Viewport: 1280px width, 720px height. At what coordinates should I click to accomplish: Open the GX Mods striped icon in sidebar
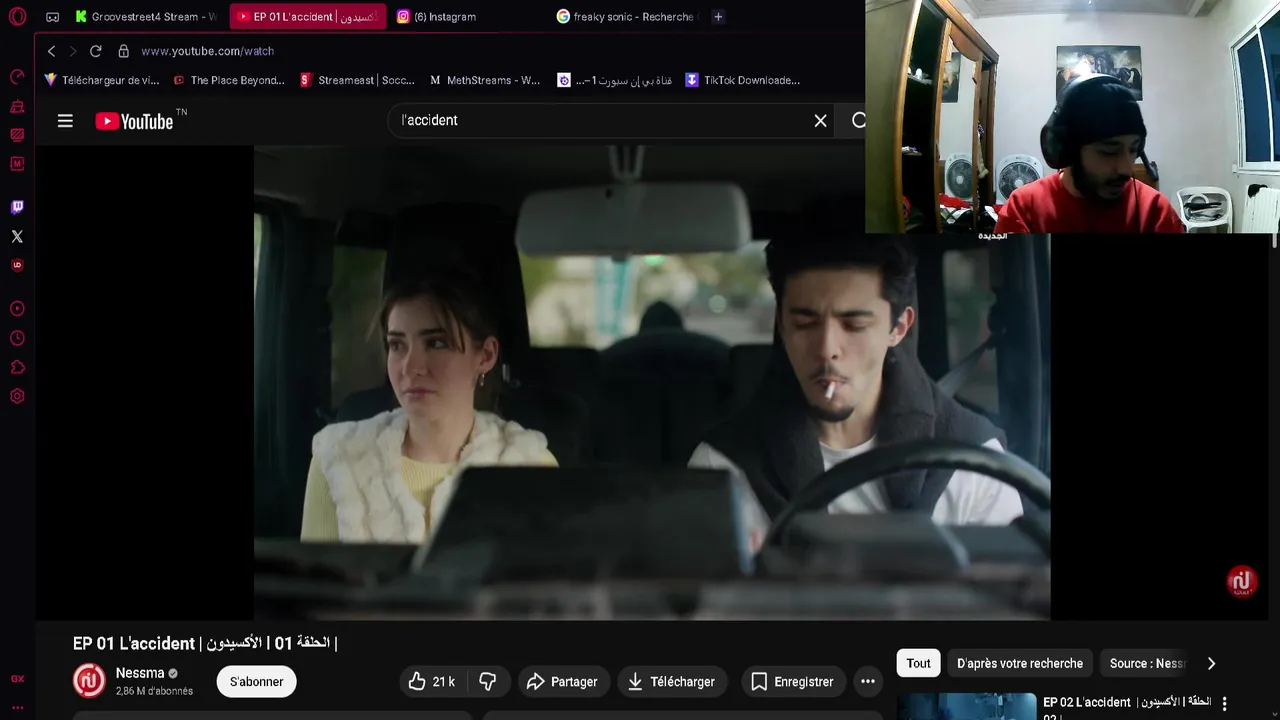pyautogui.click(x=17, y=134)
